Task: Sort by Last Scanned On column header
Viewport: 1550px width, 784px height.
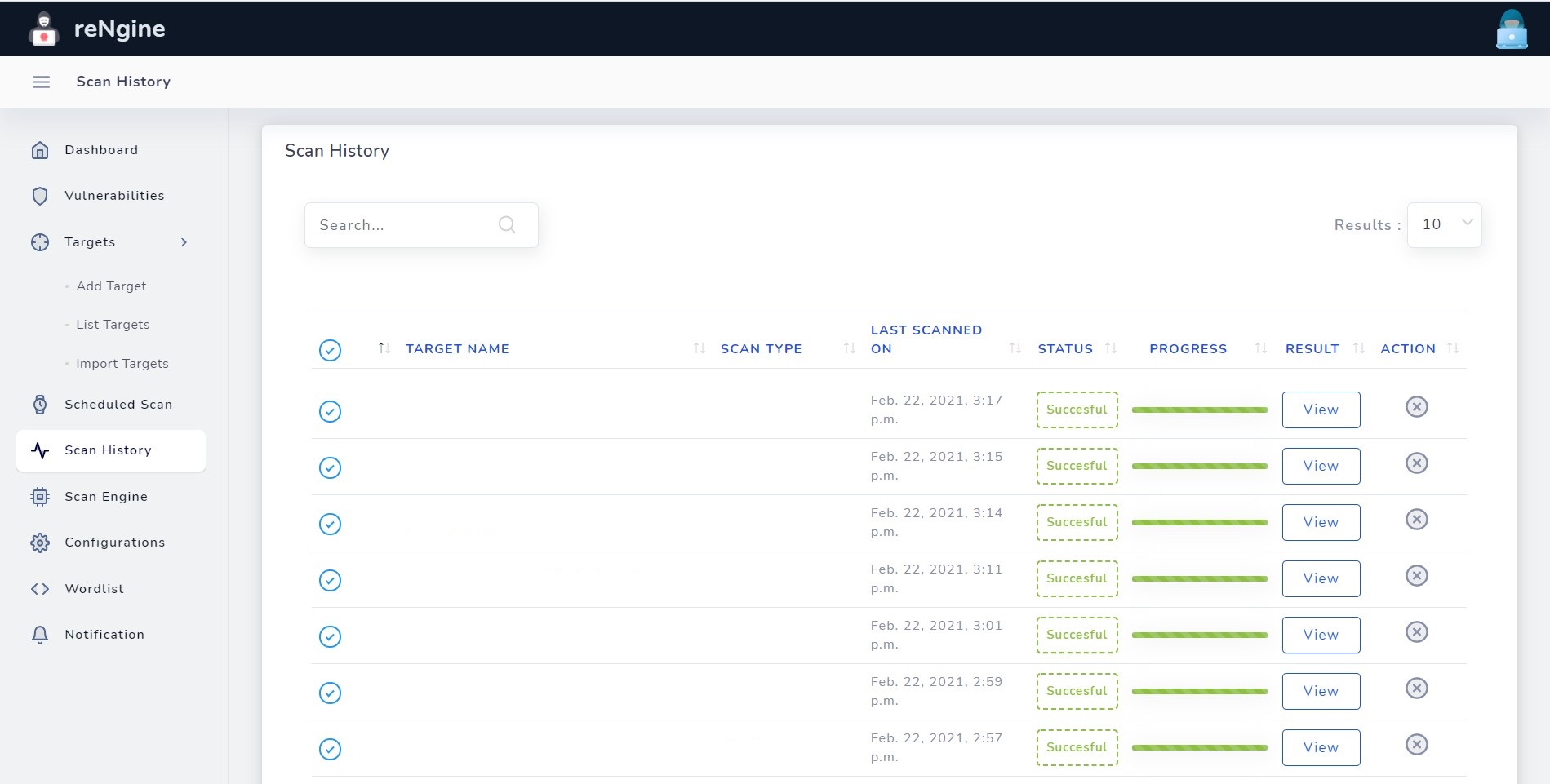Action: tap(926, 339)
